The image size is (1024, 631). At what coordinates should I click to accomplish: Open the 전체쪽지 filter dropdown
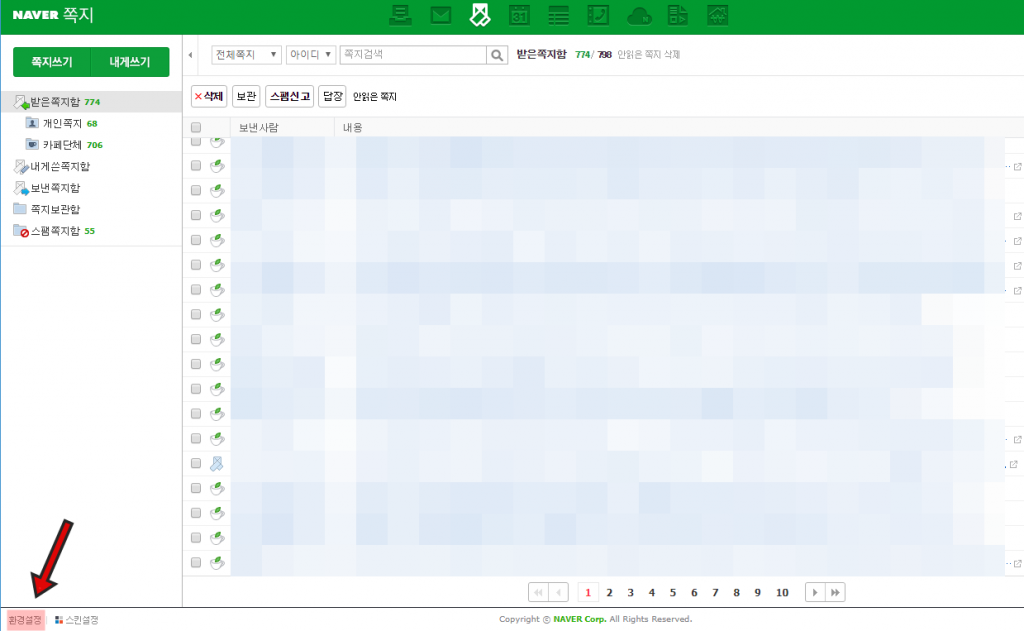[x=246, y=55]
